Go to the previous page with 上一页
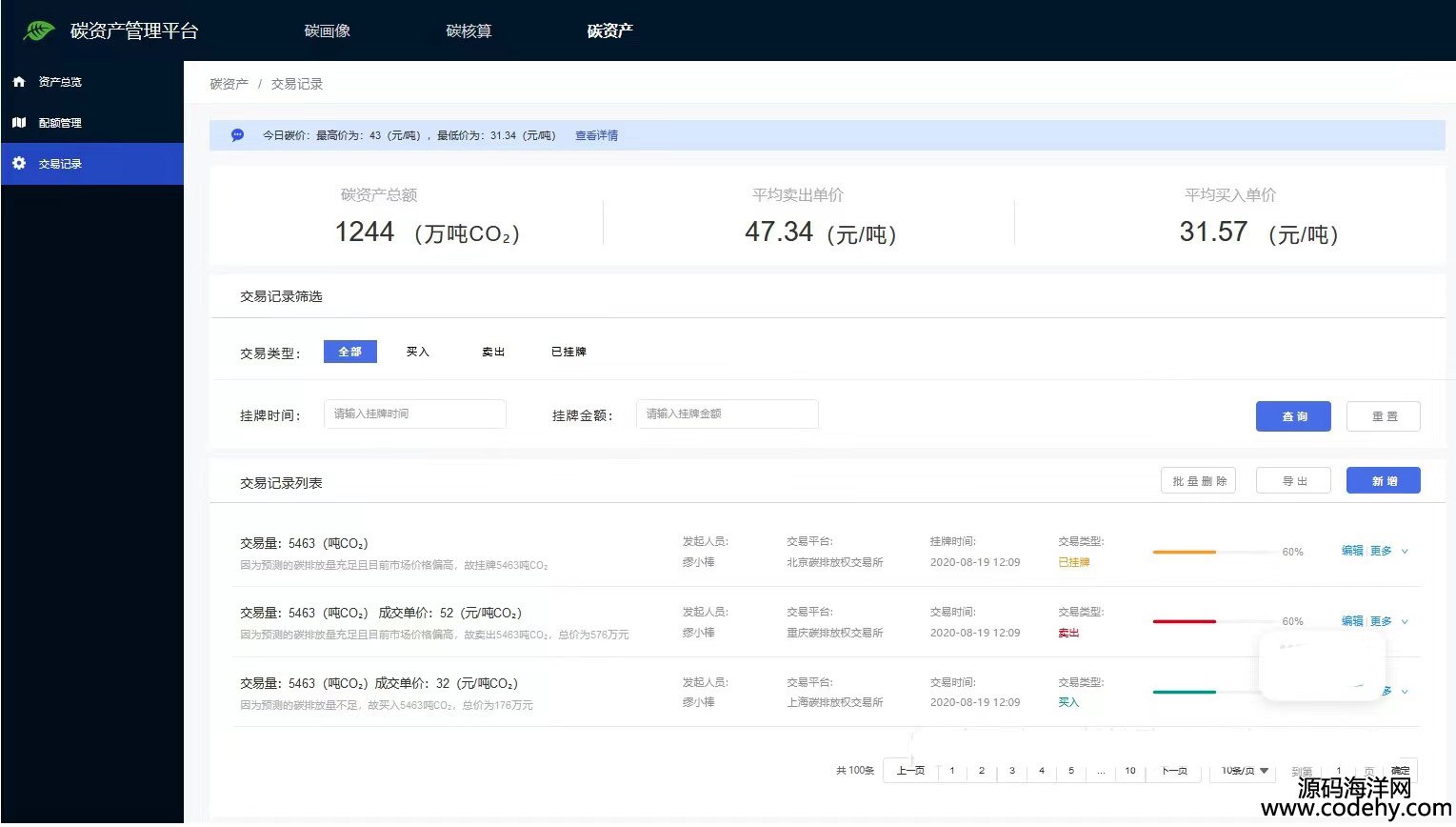This screenshot has width=1456, height=827. pos(910,771)
